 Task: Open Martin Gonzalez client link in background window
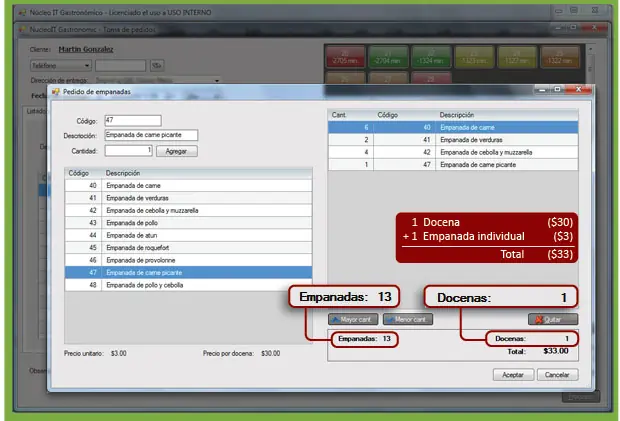pyautogui.click(x=86, y=49)
